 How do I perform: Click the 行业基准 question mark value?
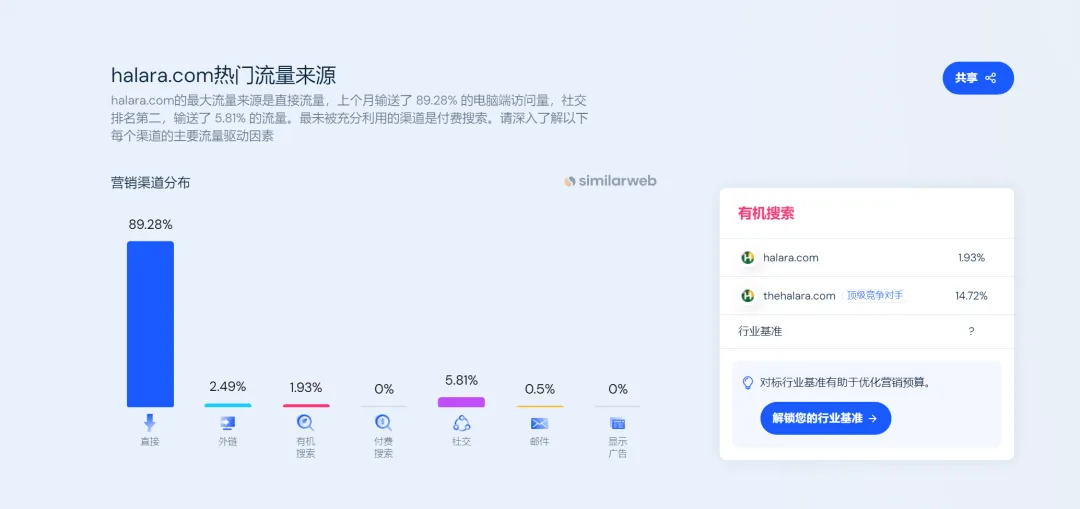[x=971, y=331]
